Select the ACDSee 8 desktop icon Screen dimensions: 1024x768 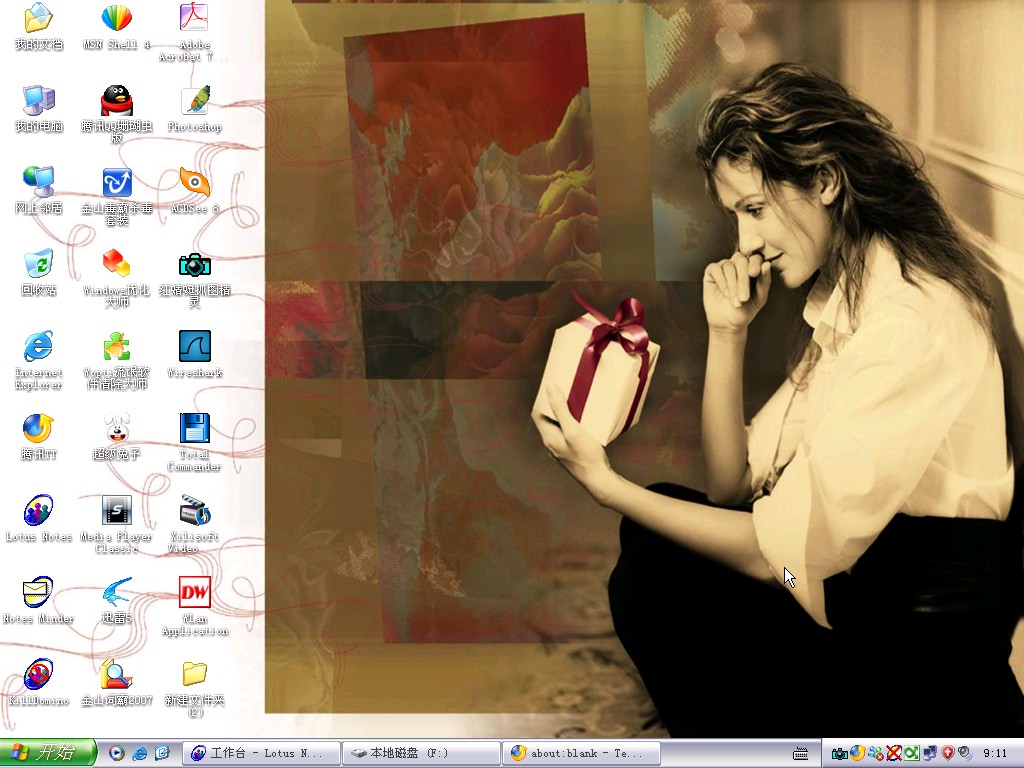click(x=195, y=190)
